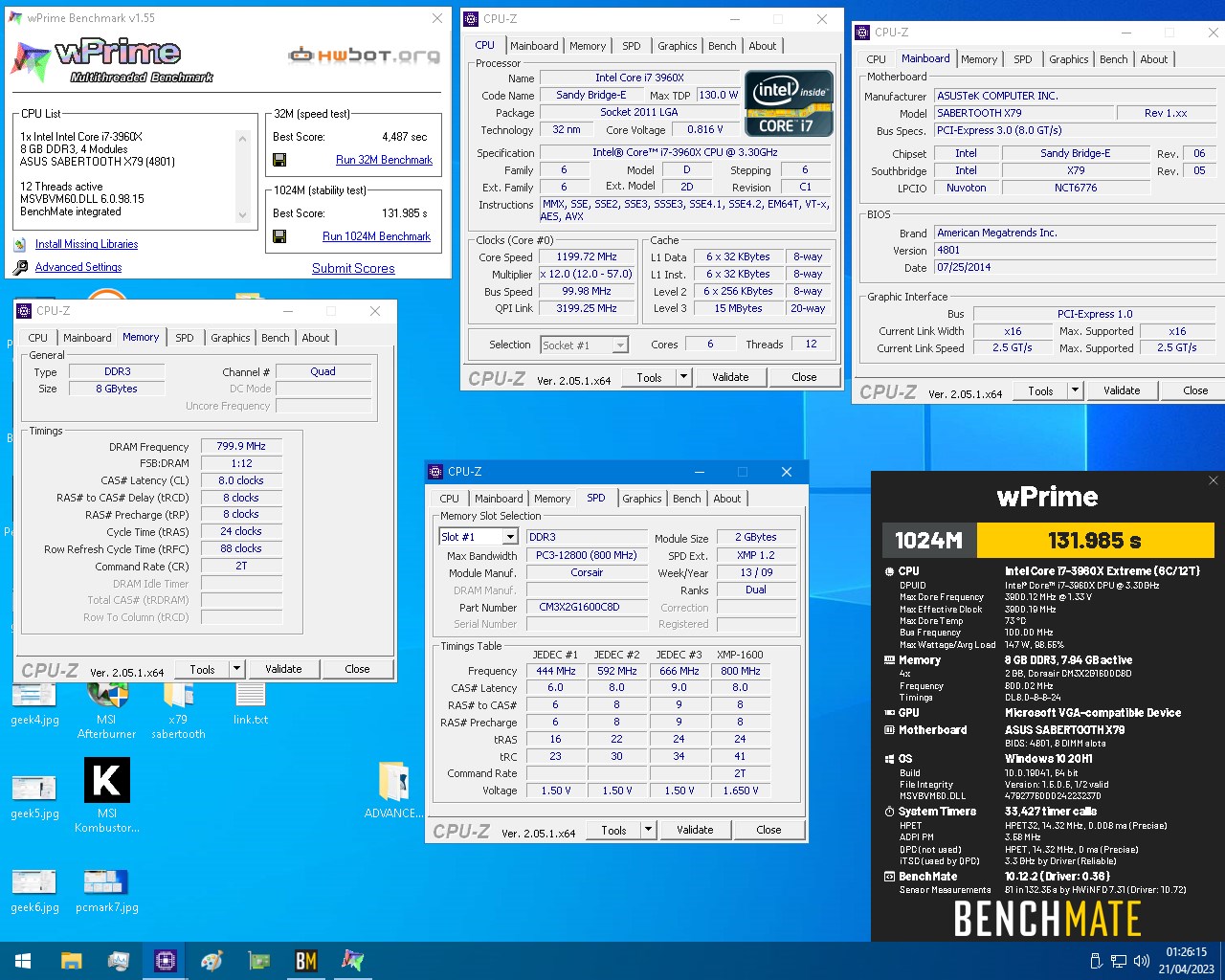Click the save icon next to the 32M Best Score
Screen dimensions: 1225x980
279,160
